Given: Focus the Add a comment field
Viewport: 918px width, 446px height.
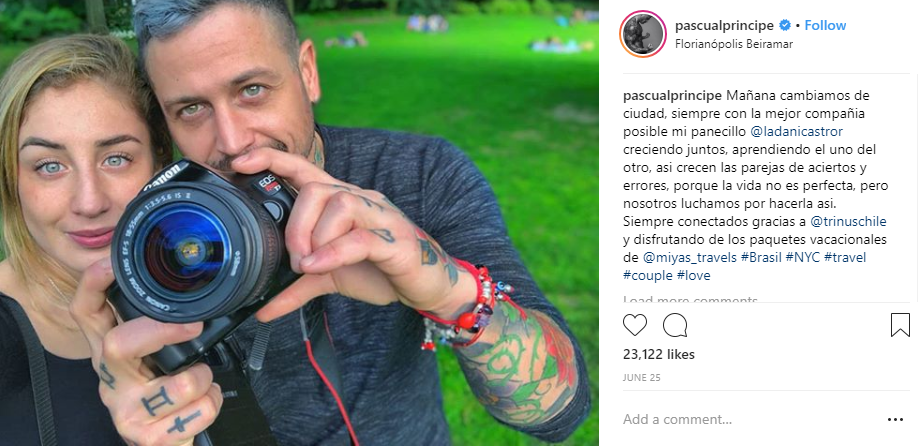Looking at the screenshot, I should coord(749,420).
